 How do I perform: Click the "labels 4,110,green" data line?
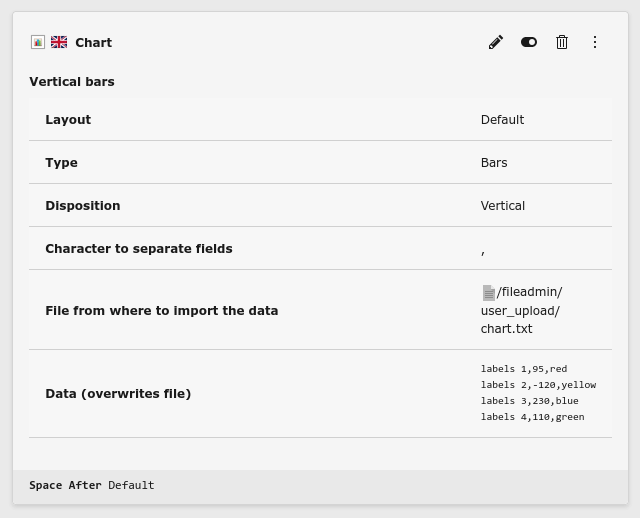tap(532, 417)
